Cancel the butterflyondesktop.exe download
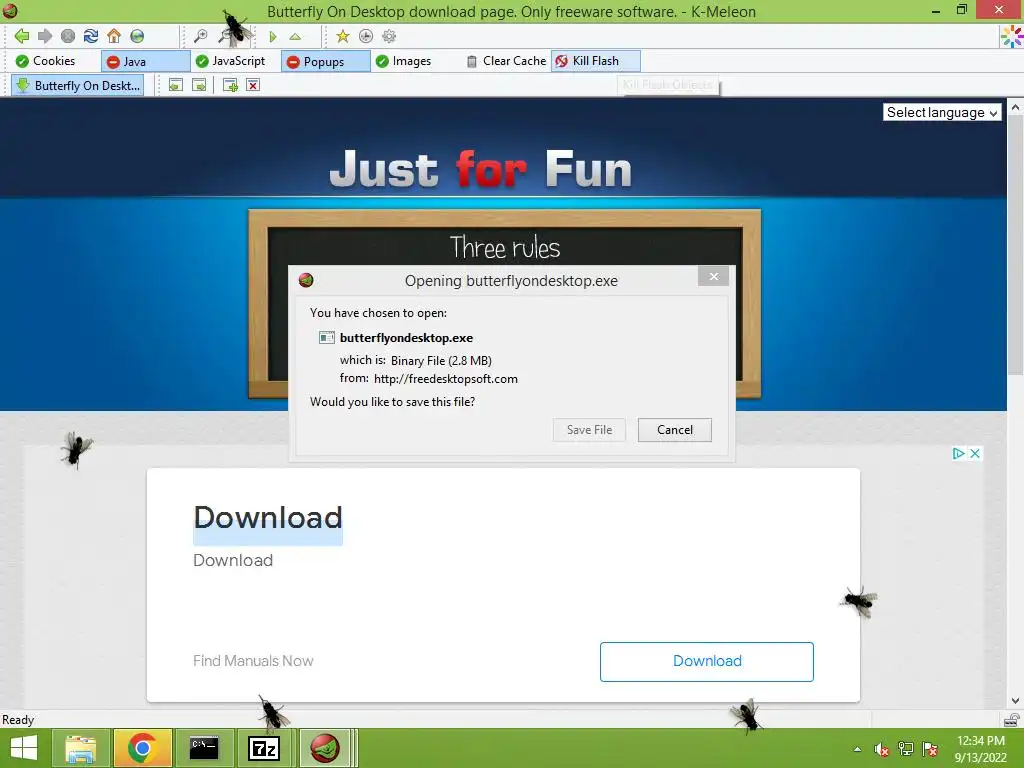The height and width of the screenshot is (768, 1024). (x=675, y=430)
